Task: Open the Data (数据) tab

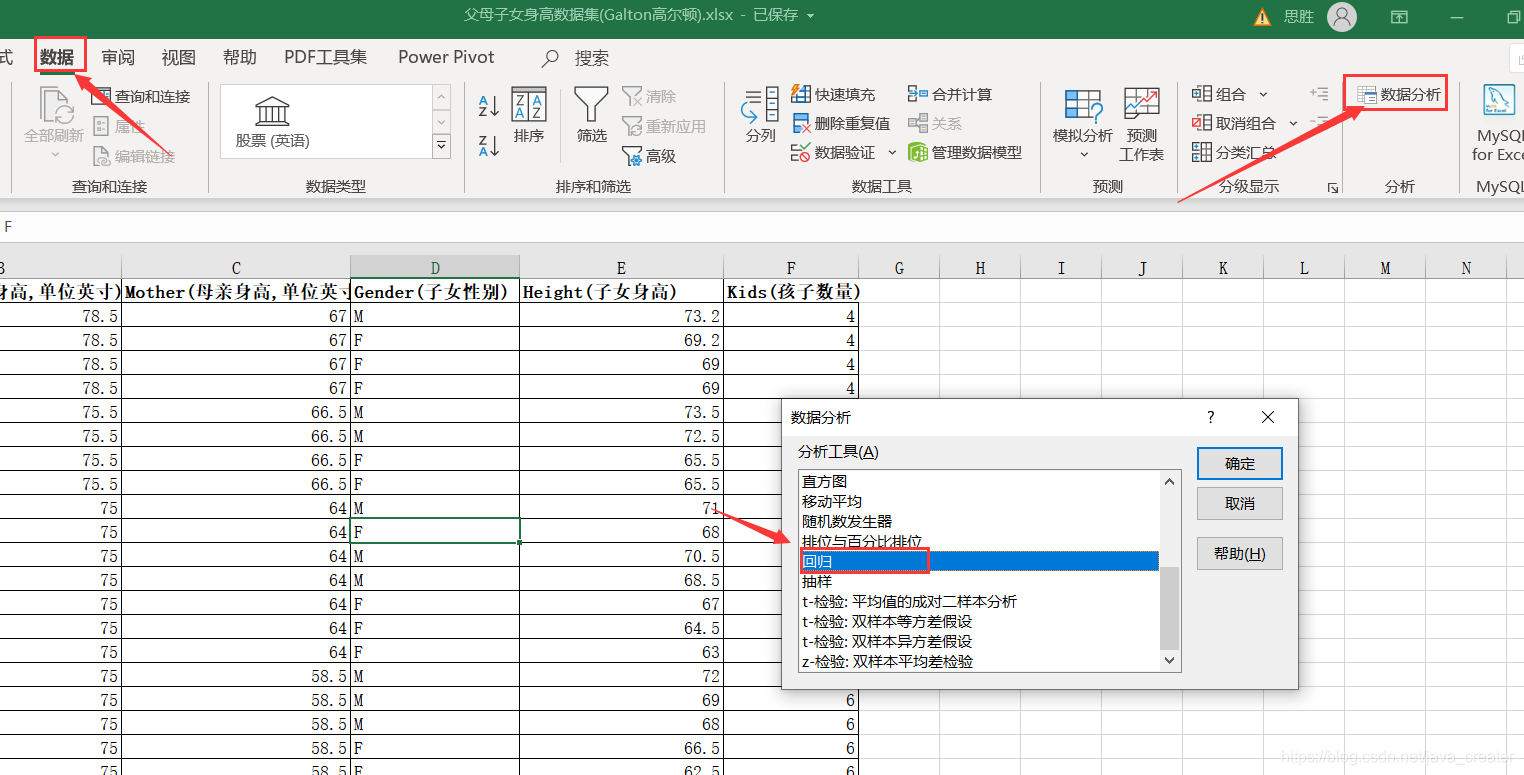Action: coord(57,57)
